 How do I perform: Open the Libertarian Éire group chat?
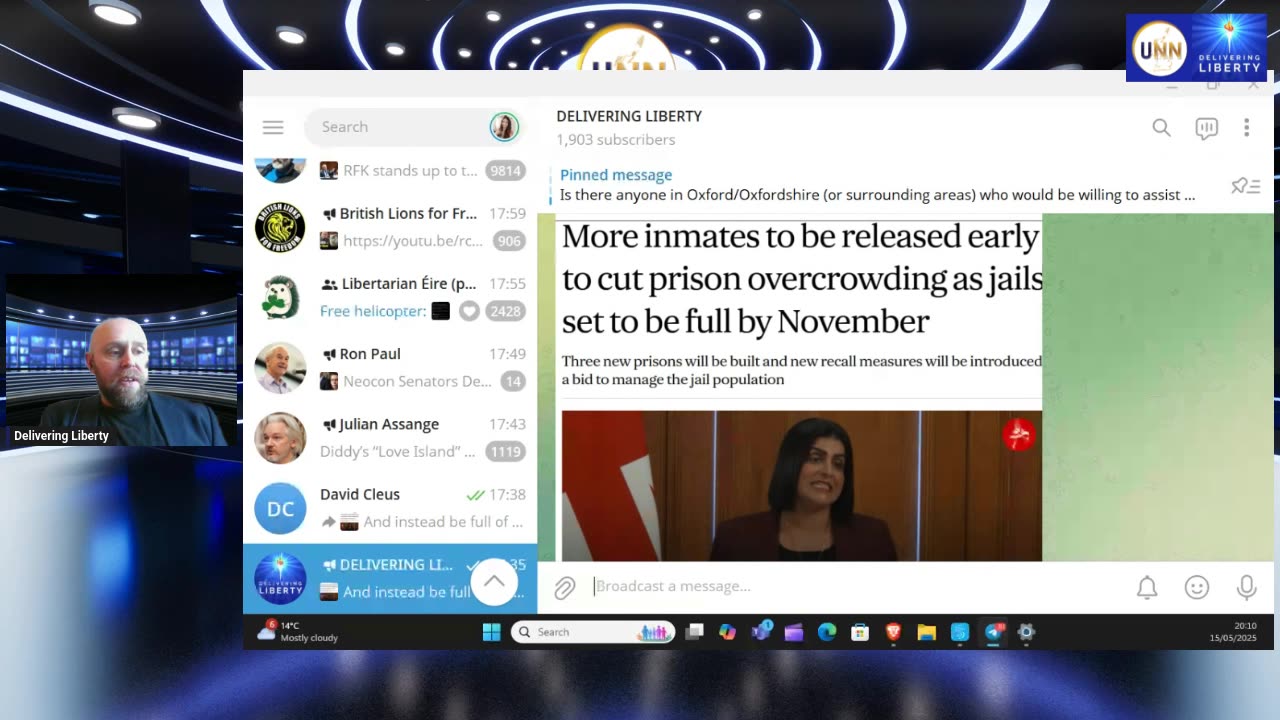click(x=390, y=297)
